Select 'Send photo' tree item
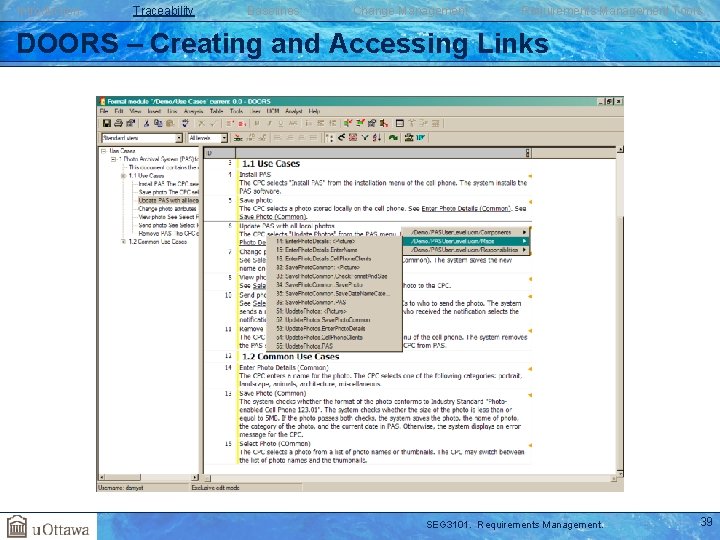Screen dimensions: 720x540 [x=169, y=225]
